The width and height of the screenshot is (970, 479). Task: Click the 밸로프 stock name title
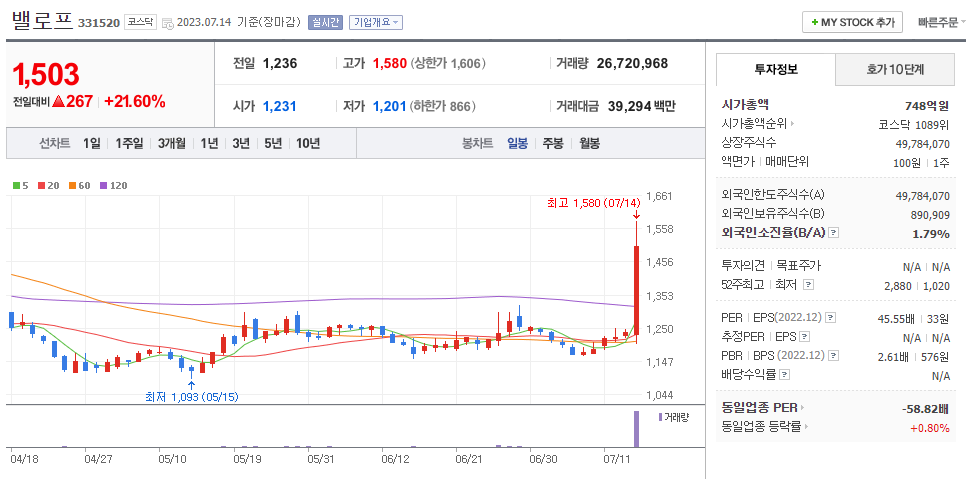tap(41, 21)
